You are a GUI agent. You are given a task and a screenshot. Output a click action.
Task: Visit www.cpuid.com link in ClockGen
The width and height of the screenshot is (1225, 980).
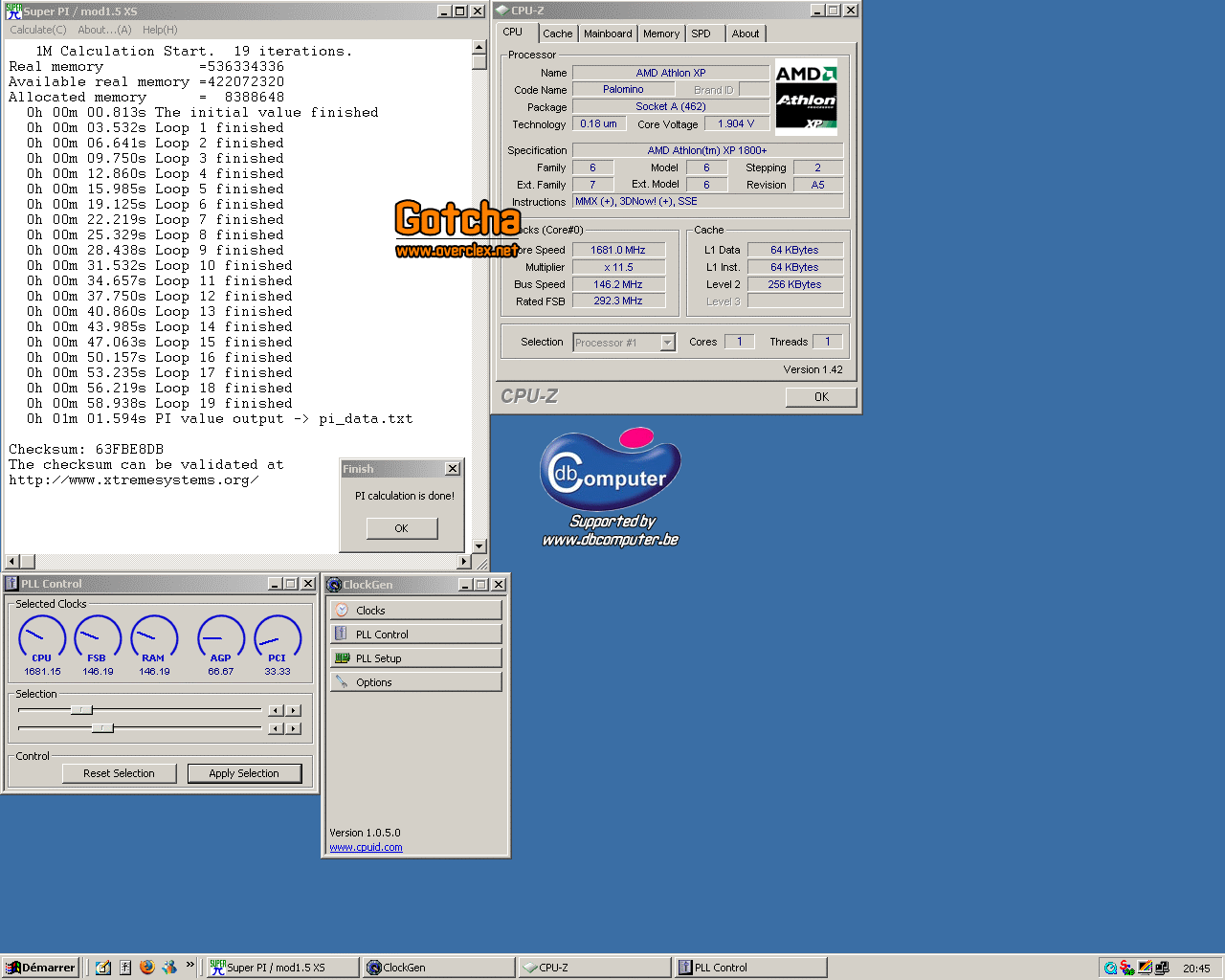pyautogui.click(x=366, y=847)
